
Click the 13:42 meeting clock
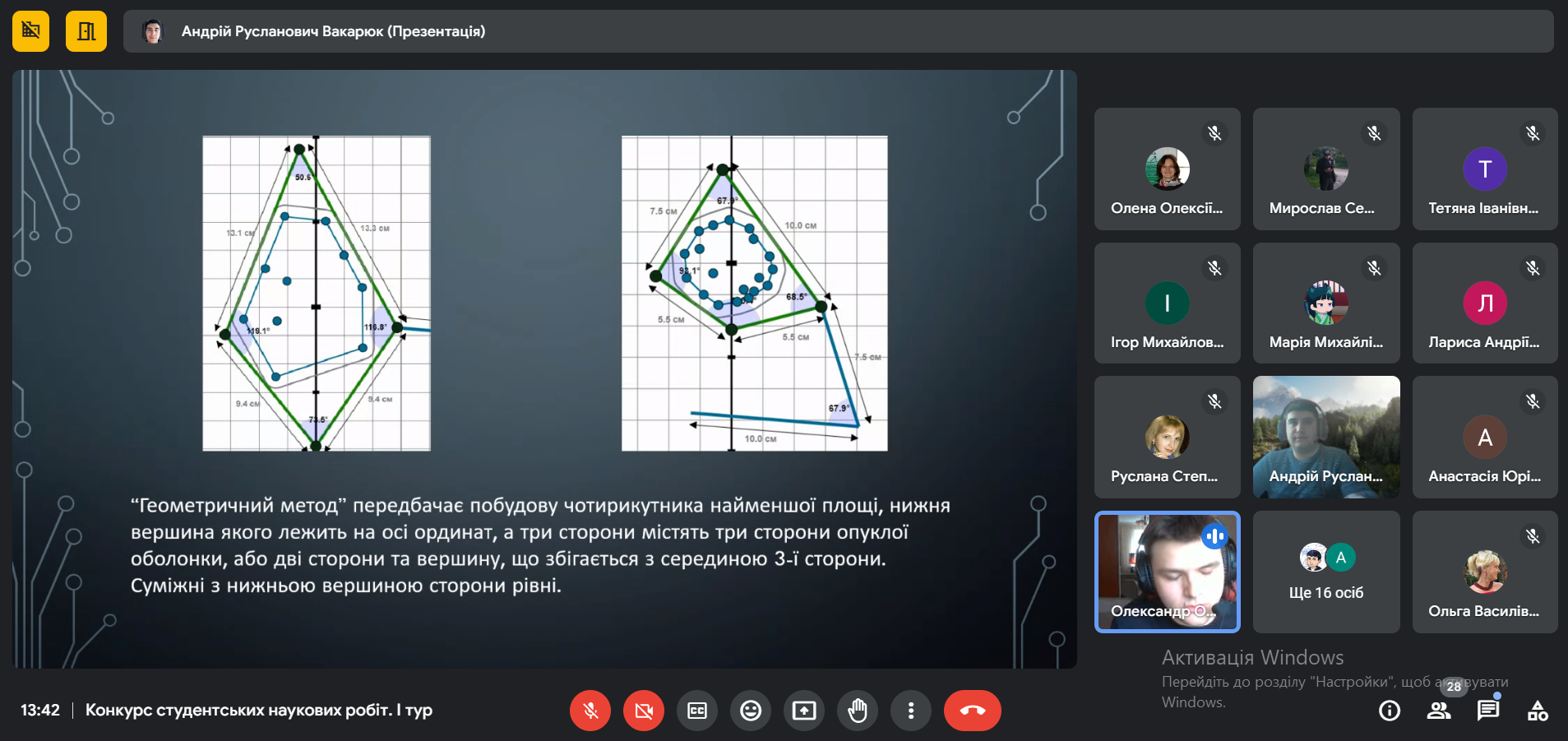click(40, 710)
